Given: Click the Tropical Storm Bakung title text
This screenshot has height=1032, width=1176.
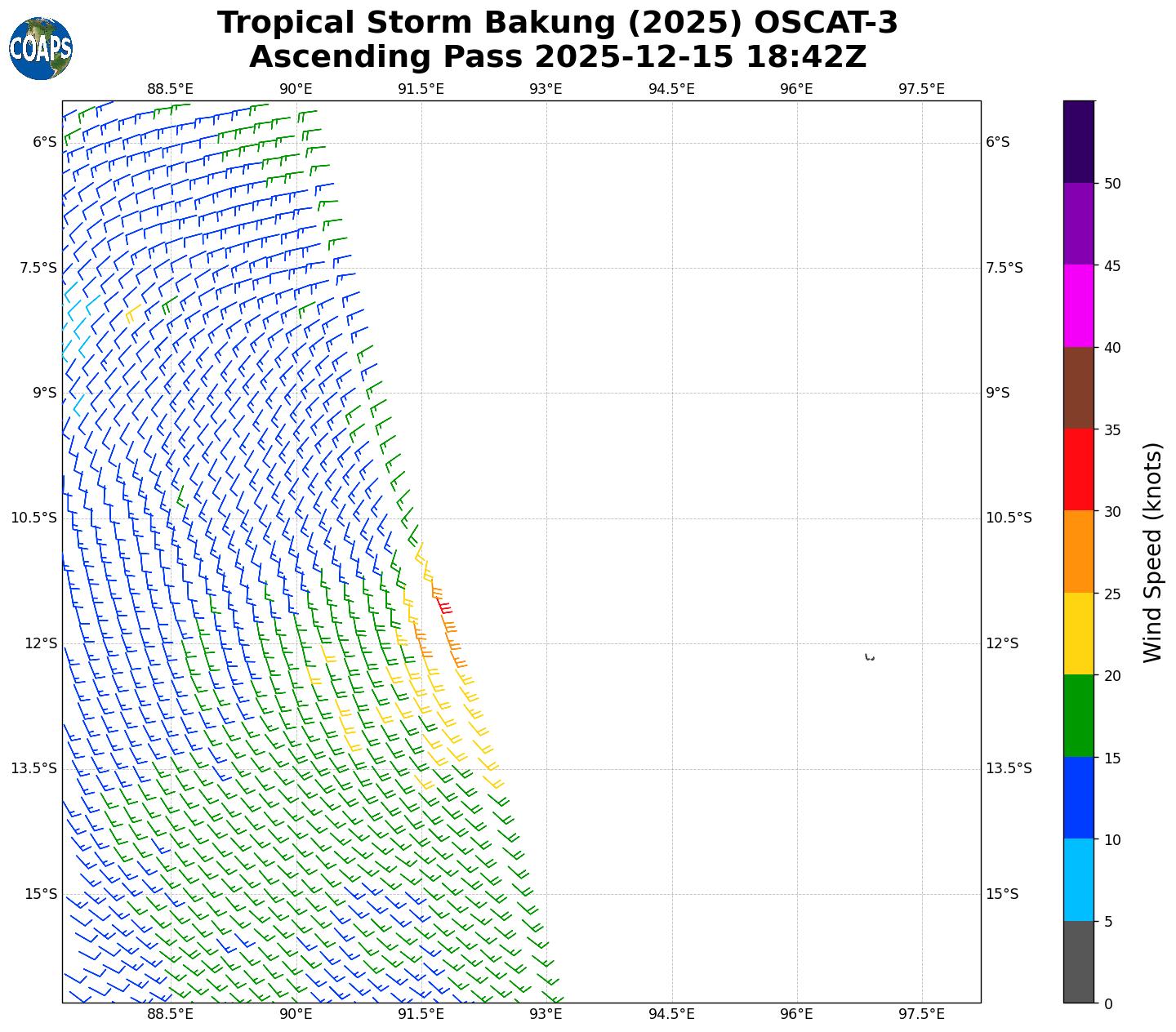Looking at the screenshot, I should pyautogui.click(x=557, y=23).
